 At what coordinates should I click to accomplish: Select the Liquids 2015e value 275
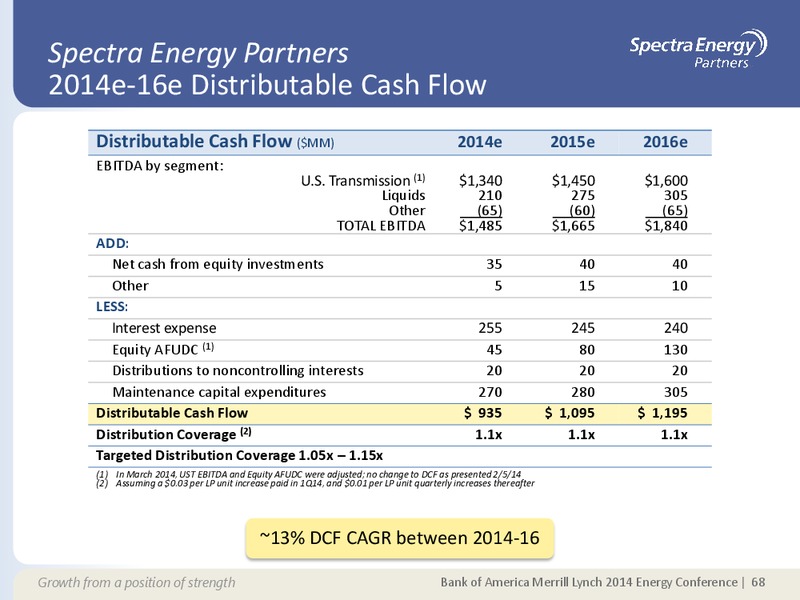(583, 195)
